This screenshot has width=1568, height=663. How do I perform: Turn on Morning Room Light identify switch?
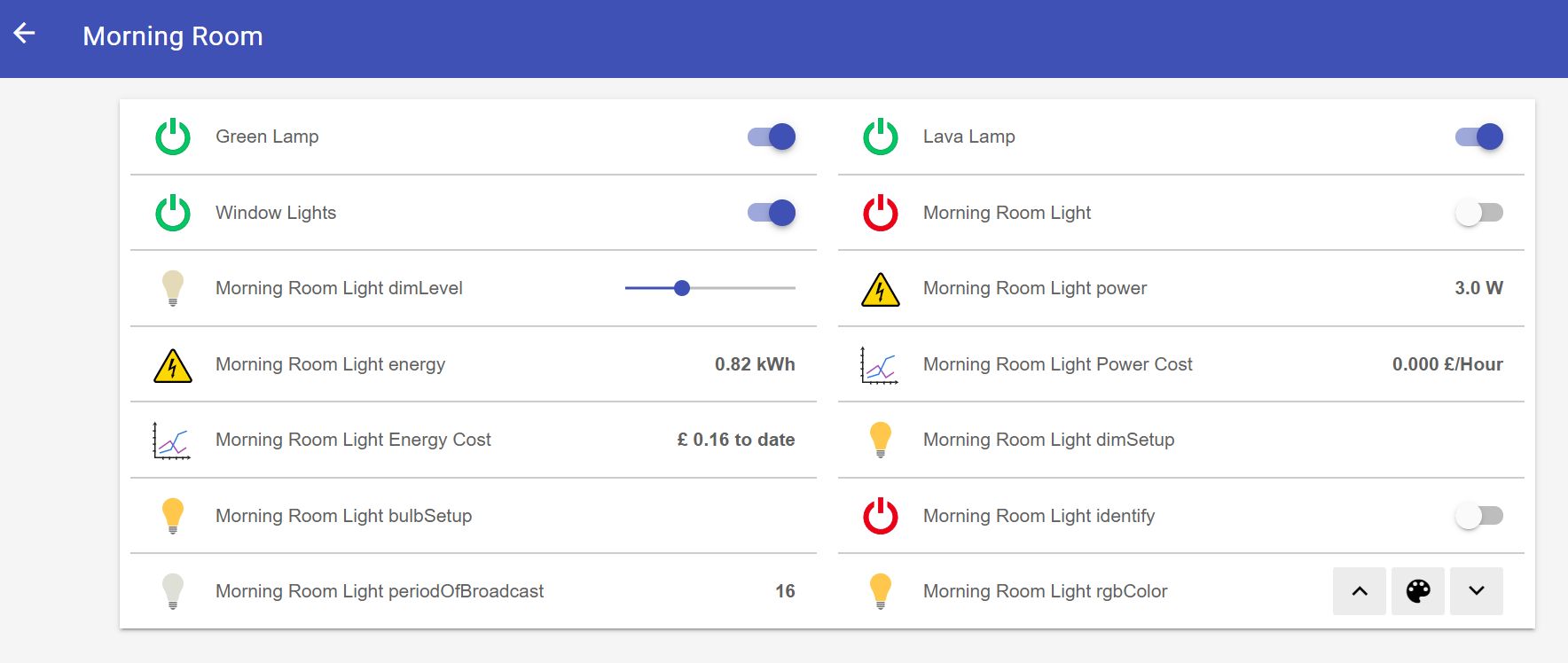[x=1478, y=516]
